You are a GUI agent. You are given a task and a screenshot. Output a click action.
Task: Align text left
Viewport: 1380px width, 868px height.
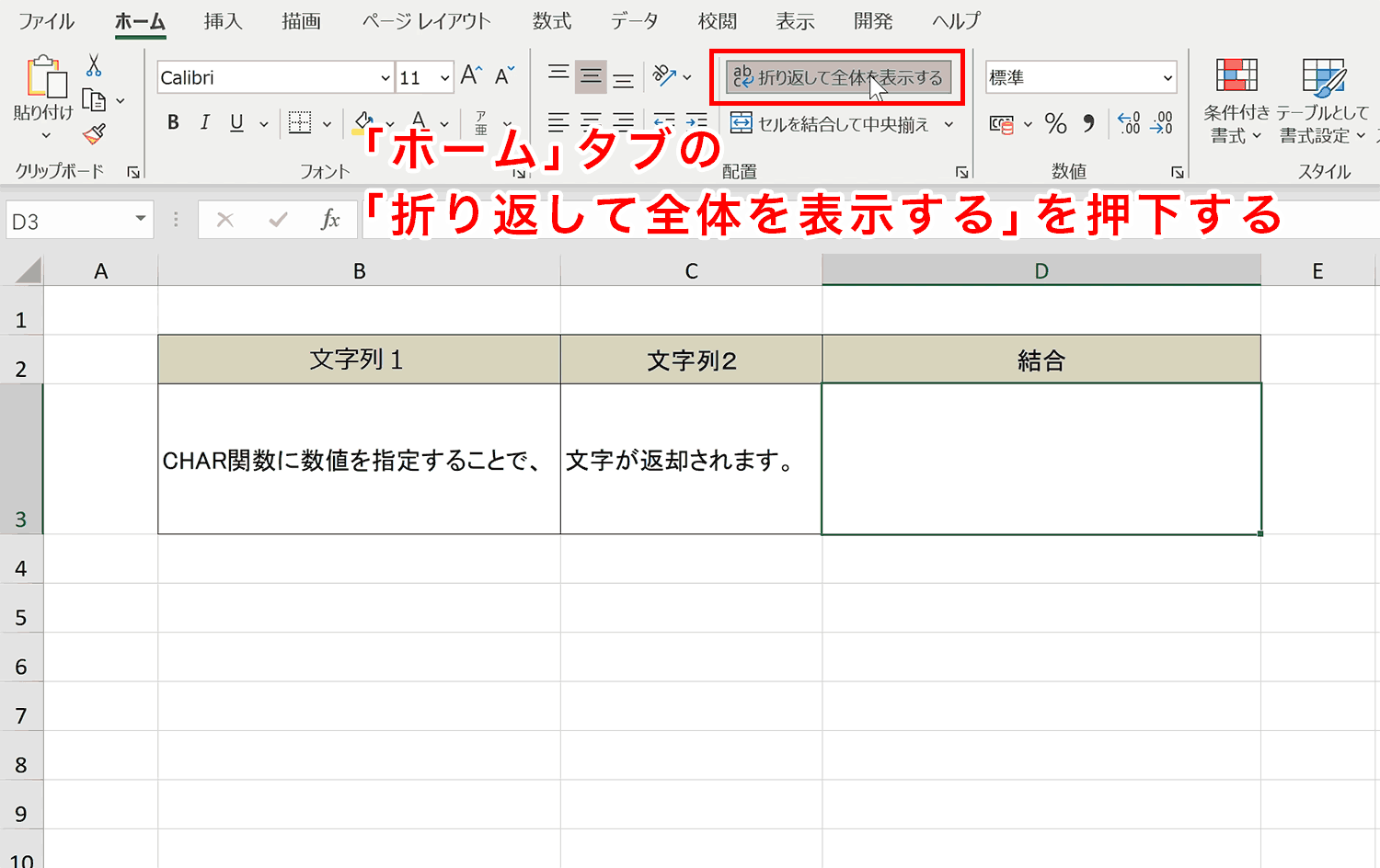coord(558,122)
